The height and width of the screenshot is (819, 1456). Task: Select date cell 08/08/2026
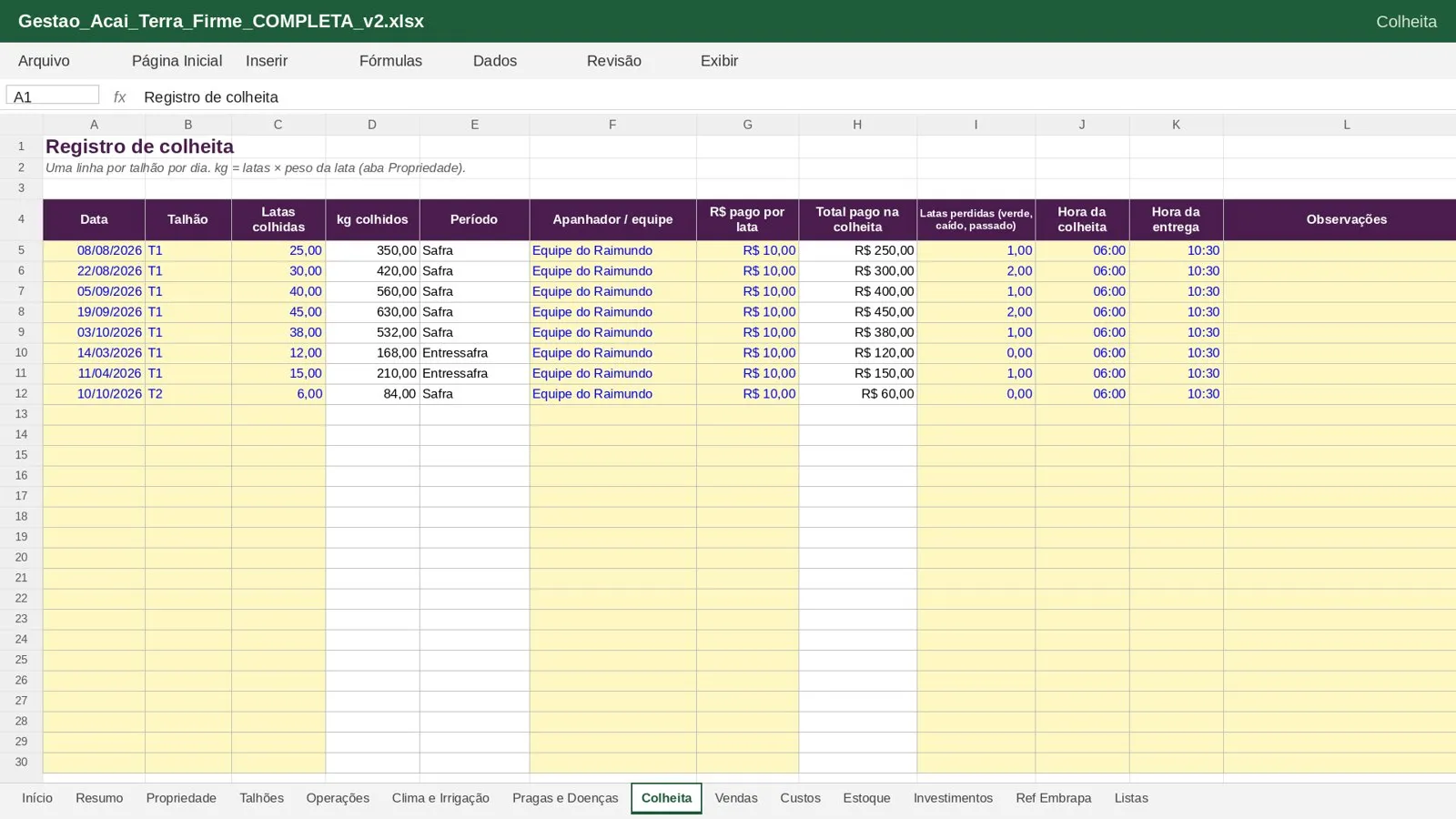click(x=94, y=250)
